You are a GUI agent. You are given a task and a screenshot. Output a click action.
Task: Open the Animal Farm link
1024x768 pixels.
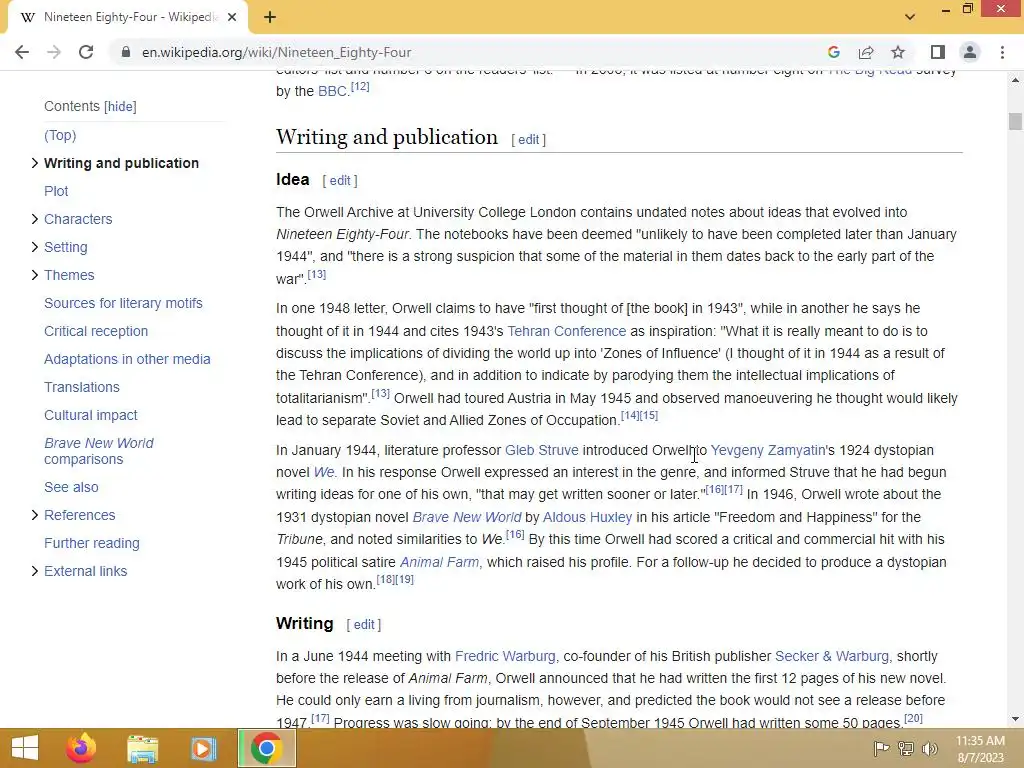click(439, 562)
